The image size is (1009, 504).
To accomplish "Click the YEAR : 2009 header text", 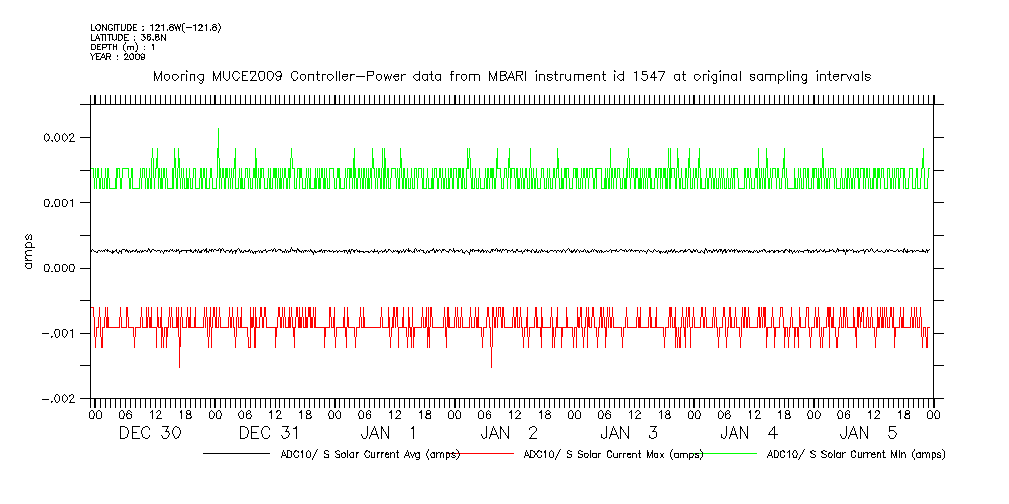I will [x=118, y=57].
